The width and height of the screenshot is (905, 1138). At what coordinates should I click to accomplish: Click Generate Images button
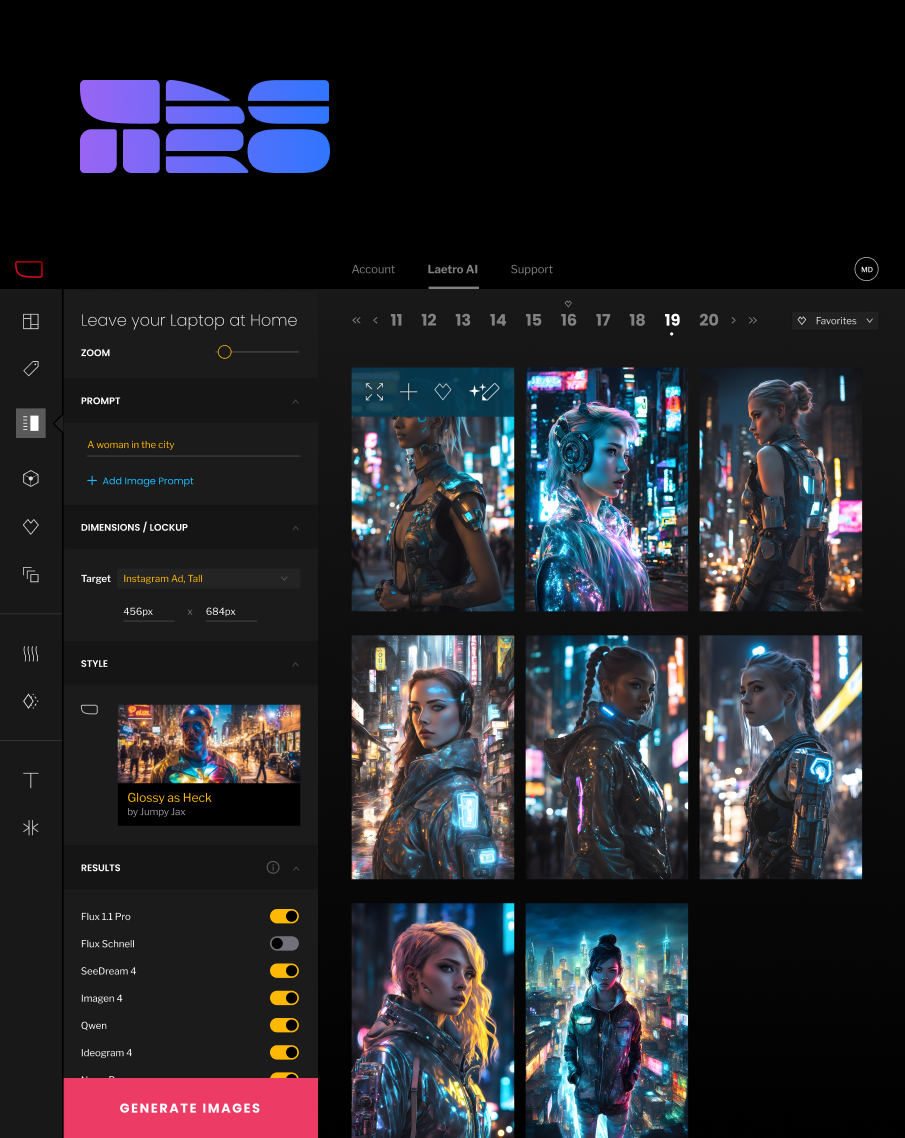(191, 1108)
